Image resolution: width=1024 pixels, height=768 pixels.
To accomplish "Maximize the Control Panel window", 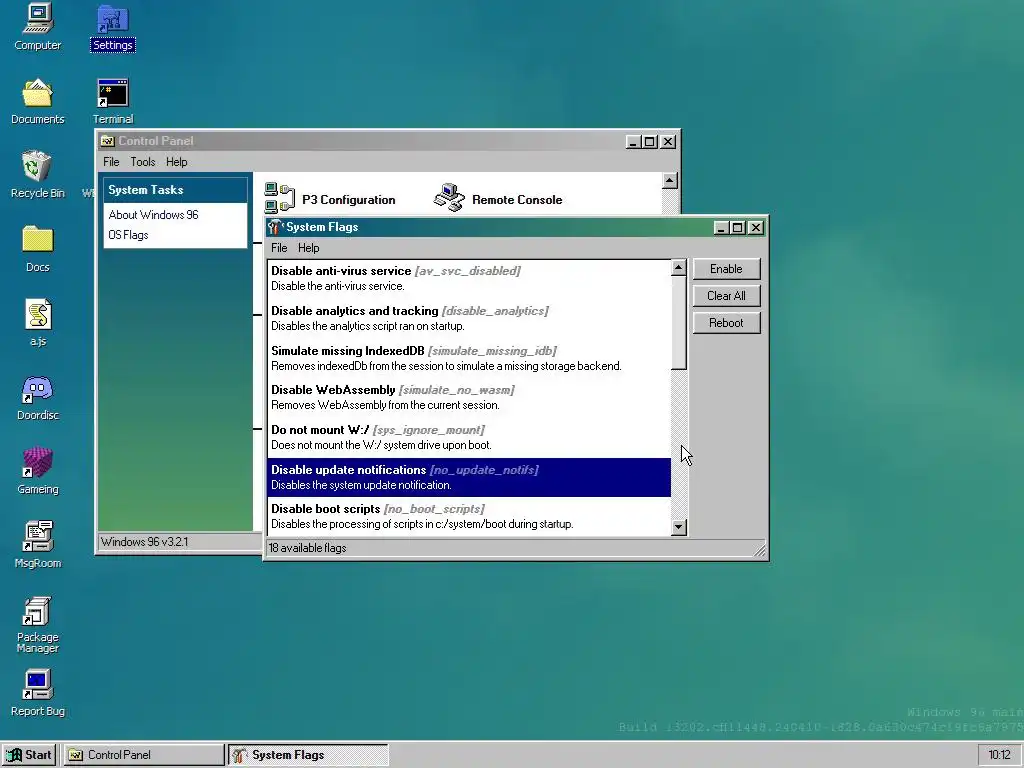I will (650, 142).
